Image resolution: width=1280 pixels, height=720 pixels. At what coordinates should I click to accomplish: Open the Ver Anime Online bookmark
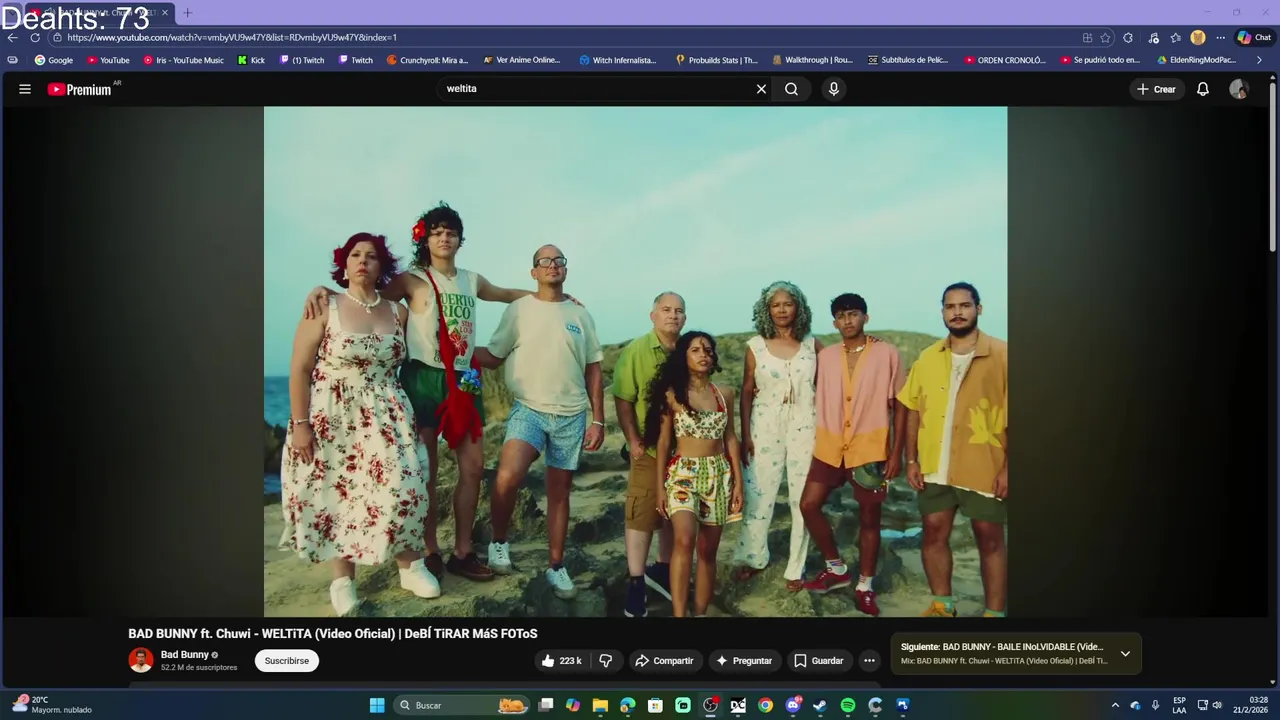tap(521, 60)
